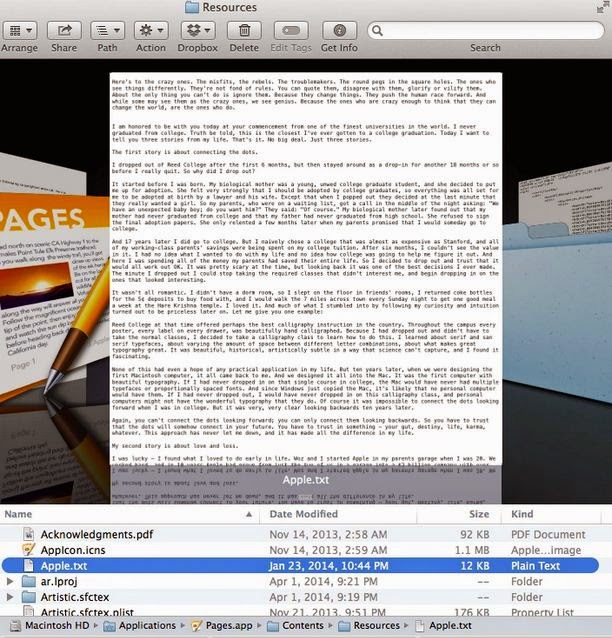Click the Resources folder icon in path bar

(x=344, y=626)
